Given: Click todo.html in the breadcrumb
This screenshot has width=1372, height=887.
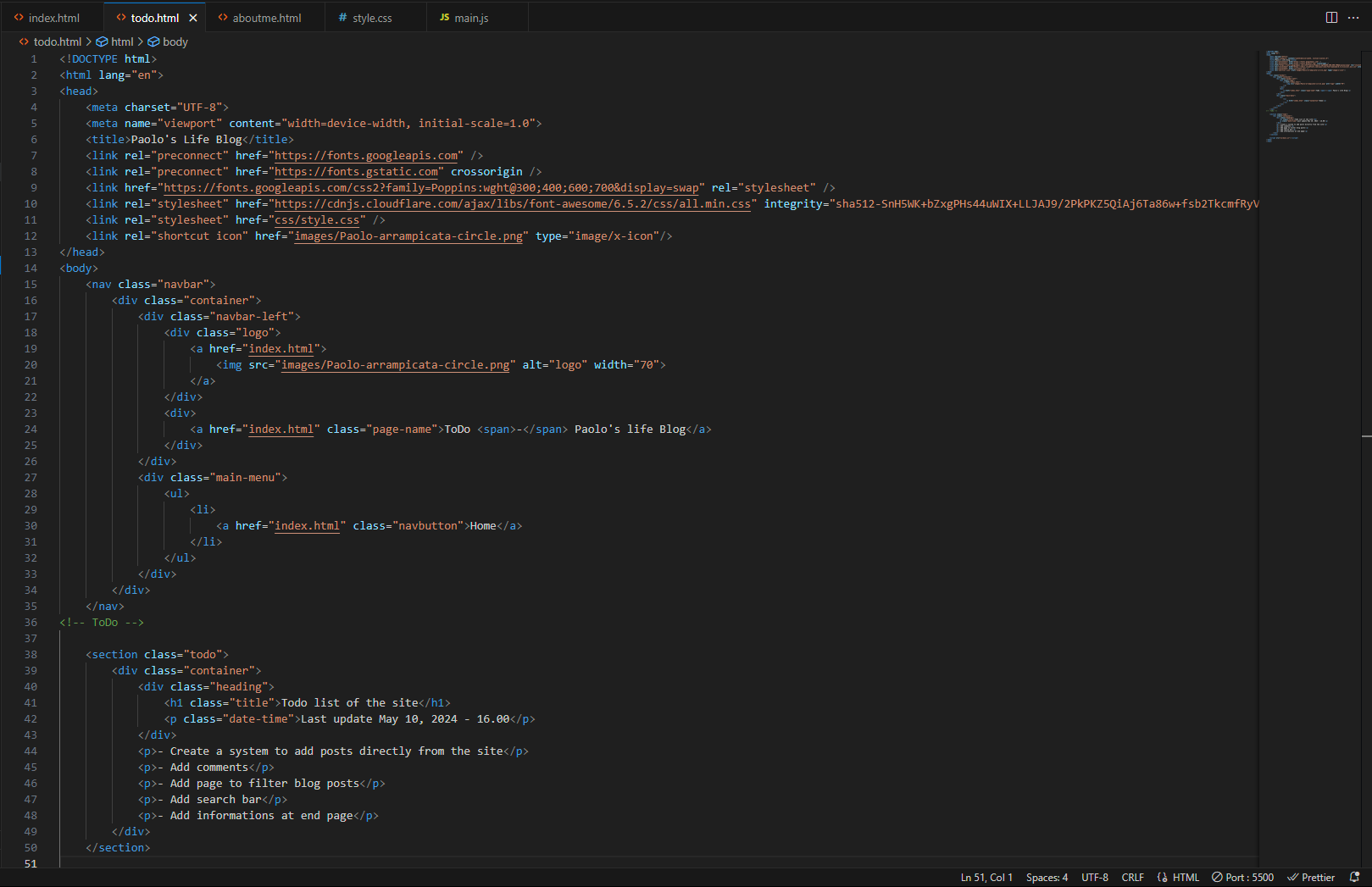Looking at the screenshot, I should 58,42.
